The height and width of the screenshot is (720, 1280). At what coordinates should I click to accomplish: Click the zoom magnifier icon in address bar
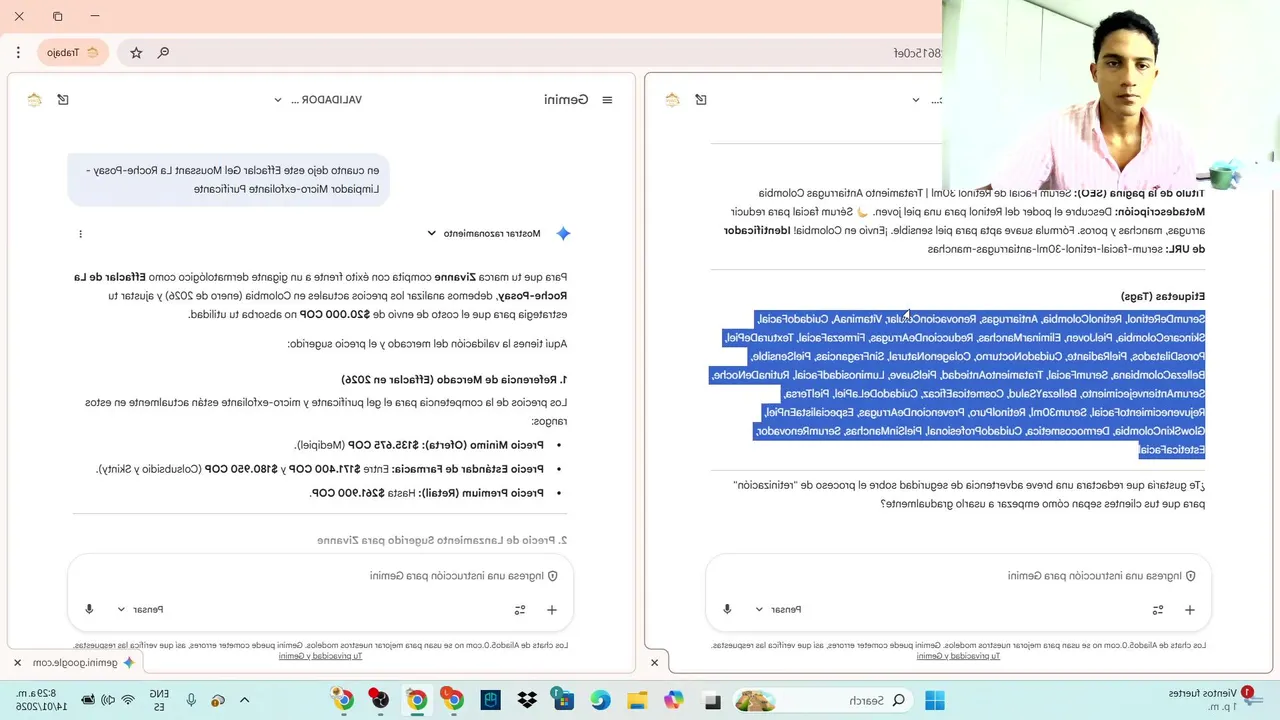[164, 52]
